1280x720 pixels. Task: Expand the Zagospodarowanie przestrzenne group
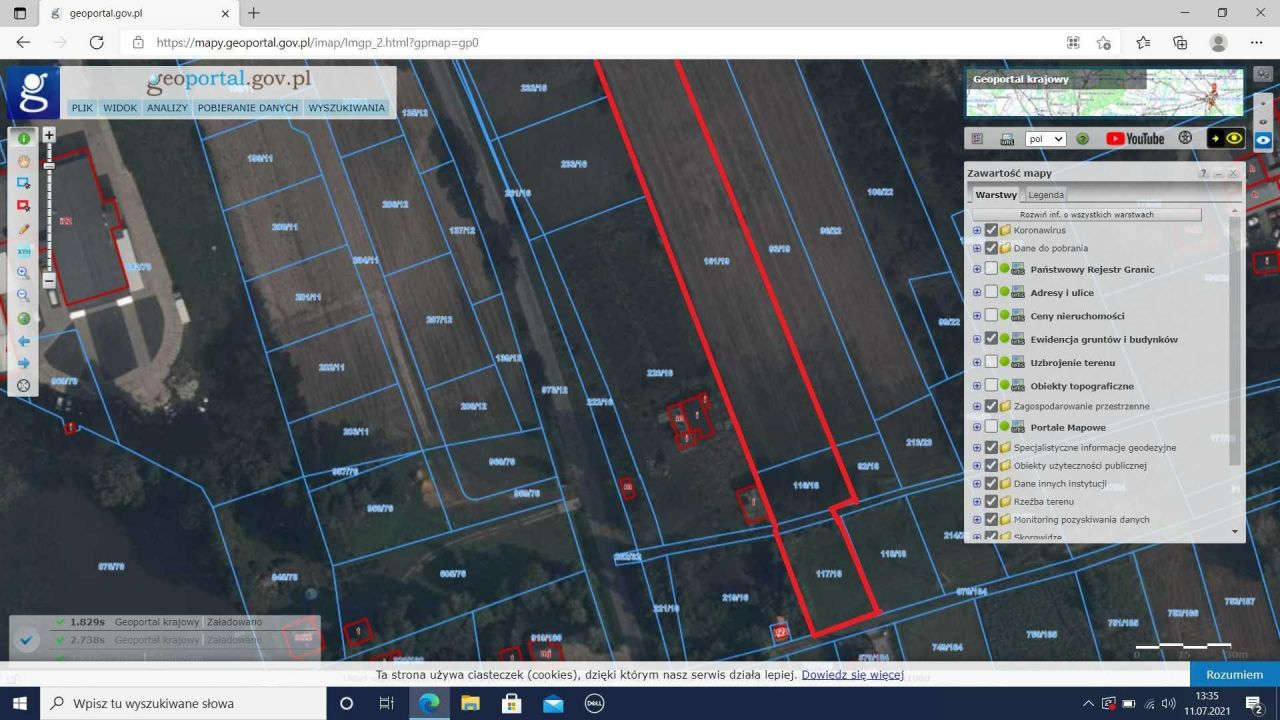coord(977,406)
